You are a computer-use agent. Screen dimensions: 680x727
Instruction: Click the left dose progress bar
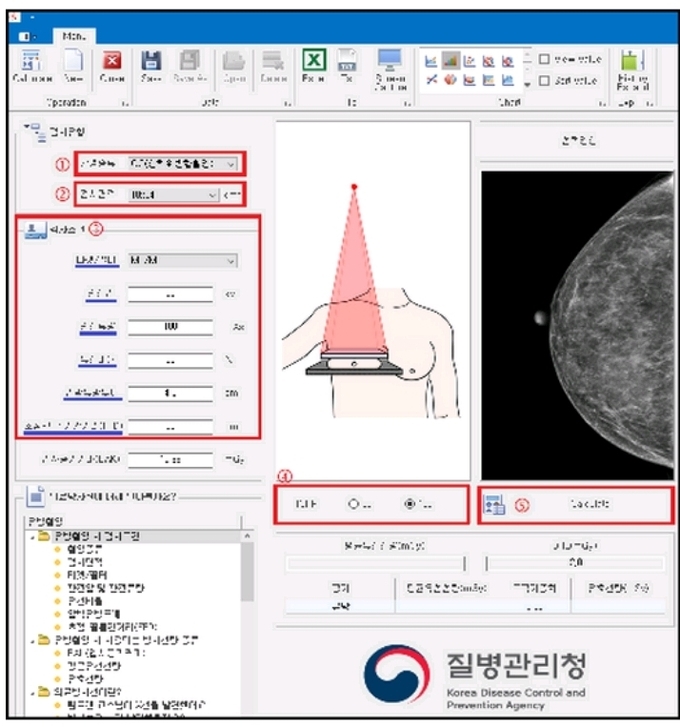coord(375,563)
